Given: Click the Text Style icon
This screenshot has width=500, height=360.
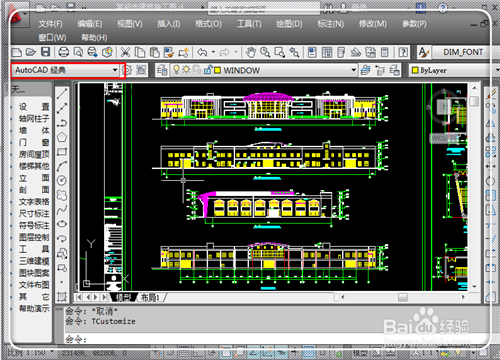Looking at the screenshot, I should tap(423, 52).
